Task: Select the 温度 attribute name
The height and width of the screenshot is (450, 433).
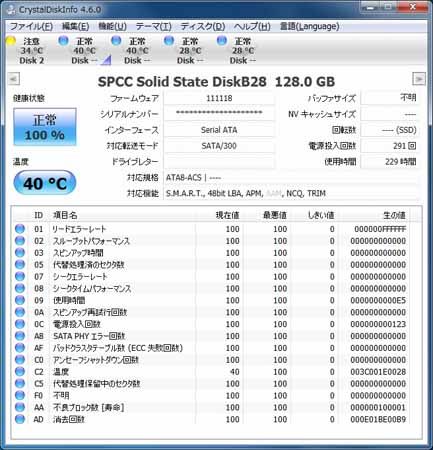Action: [x=61, y=372]
